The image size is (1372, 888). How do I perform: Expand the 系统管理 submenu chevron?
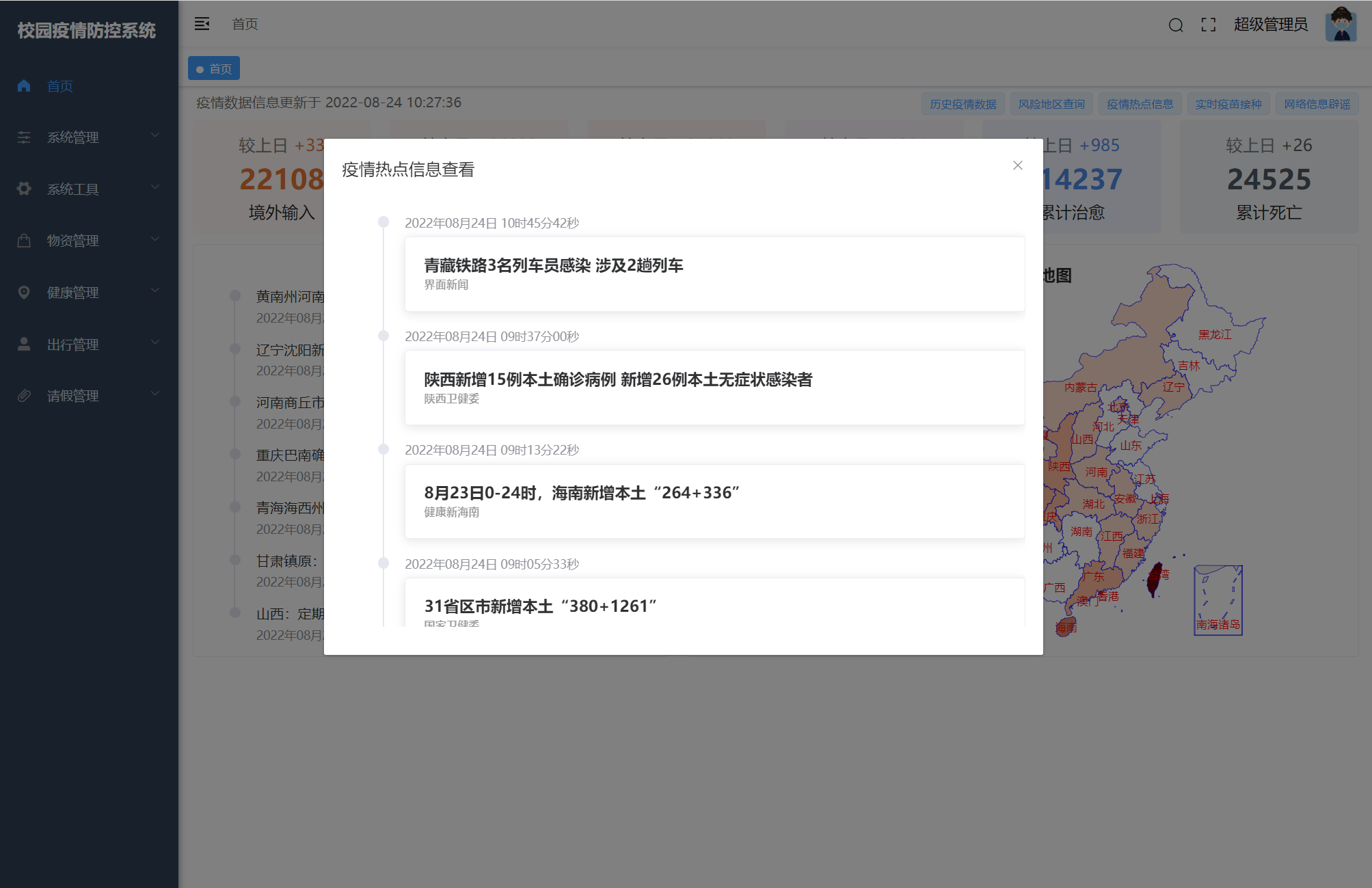(155, 135)
